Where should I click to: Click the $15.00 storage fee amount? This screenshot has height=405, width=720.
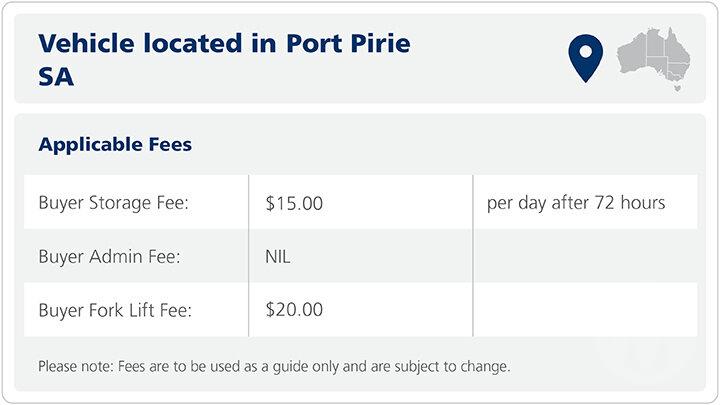pos(294,203)
